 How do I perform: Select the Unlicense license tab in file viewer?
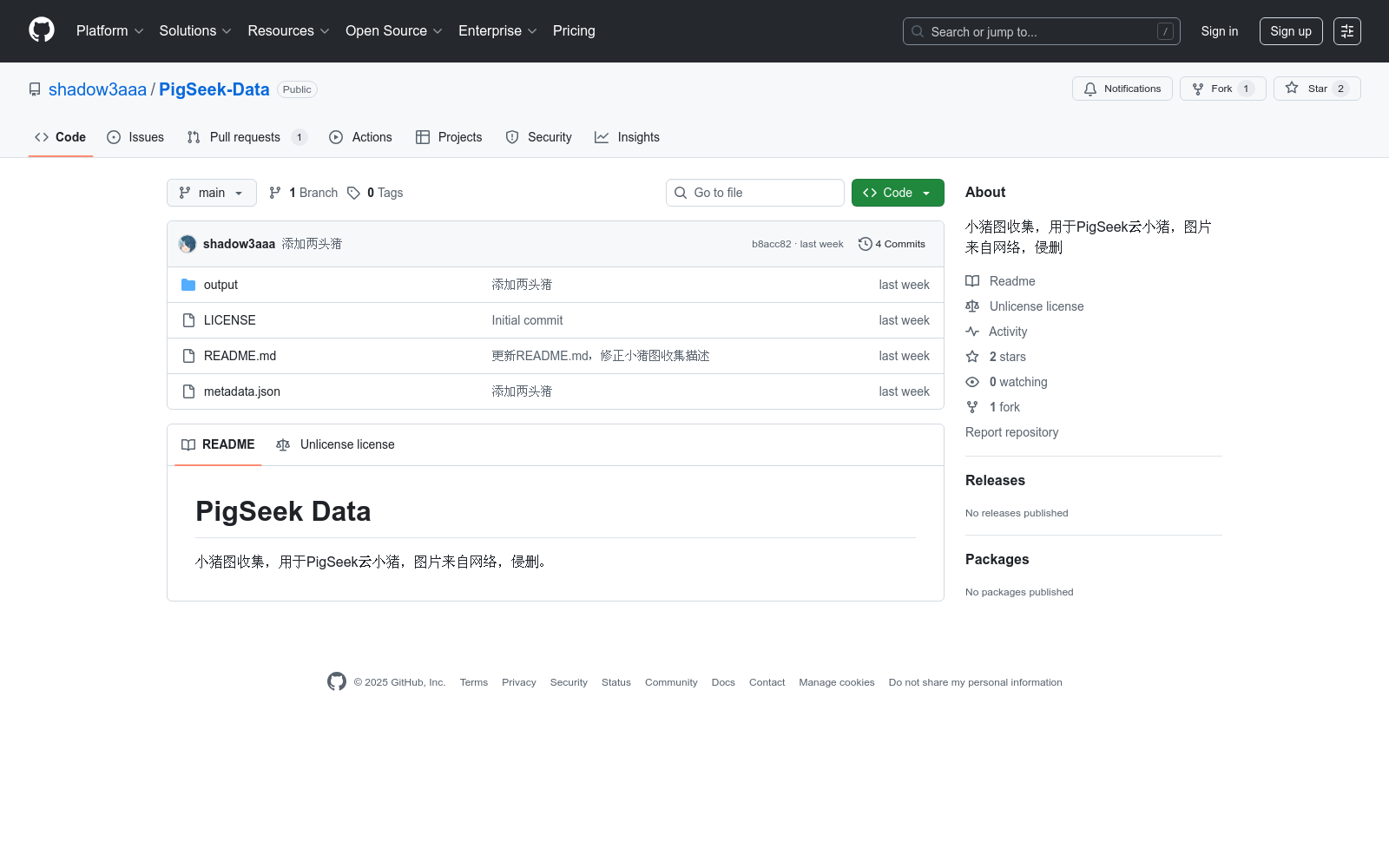click(335, 444)
